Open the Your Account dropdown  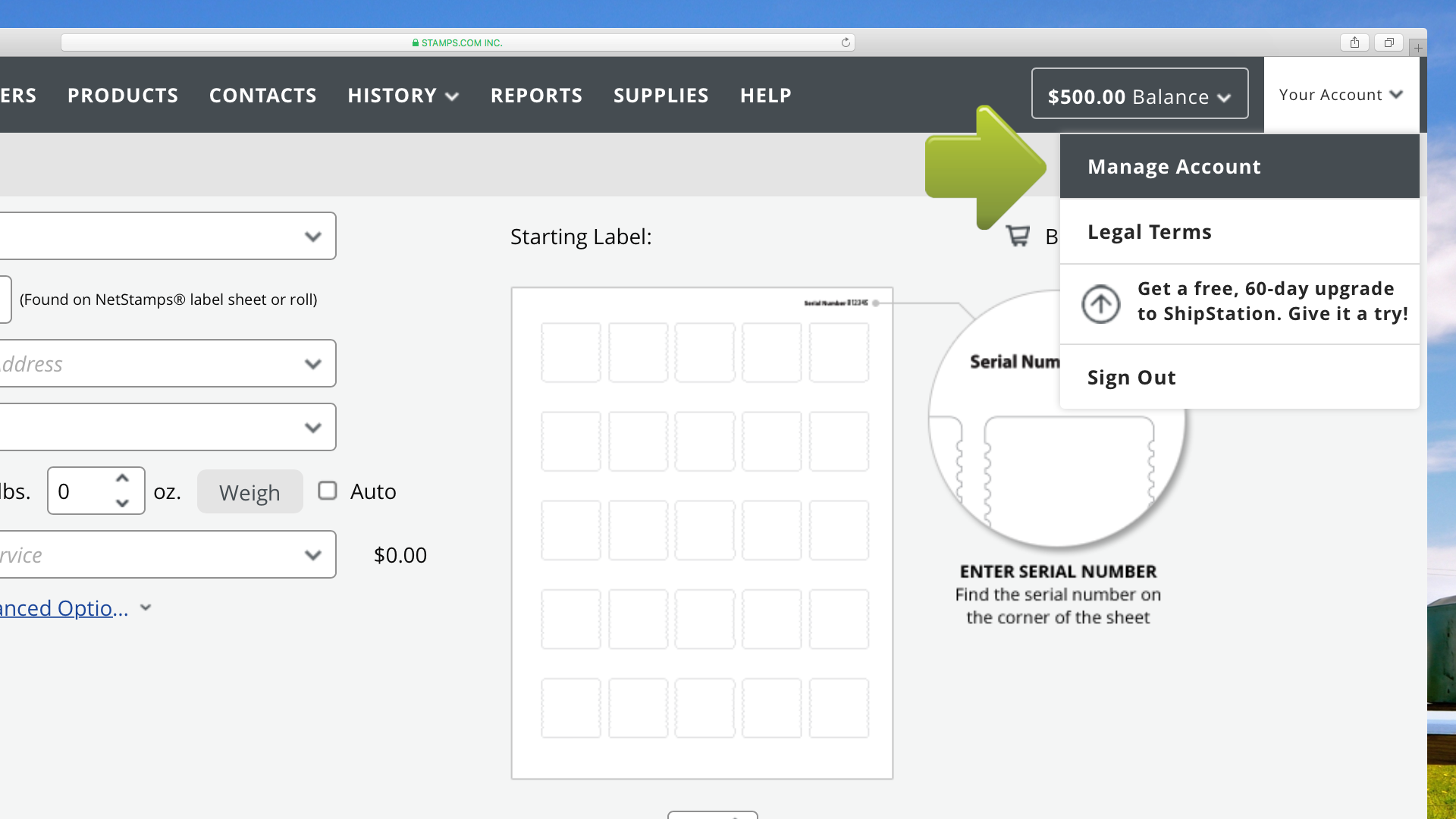tap(1340, 94)
